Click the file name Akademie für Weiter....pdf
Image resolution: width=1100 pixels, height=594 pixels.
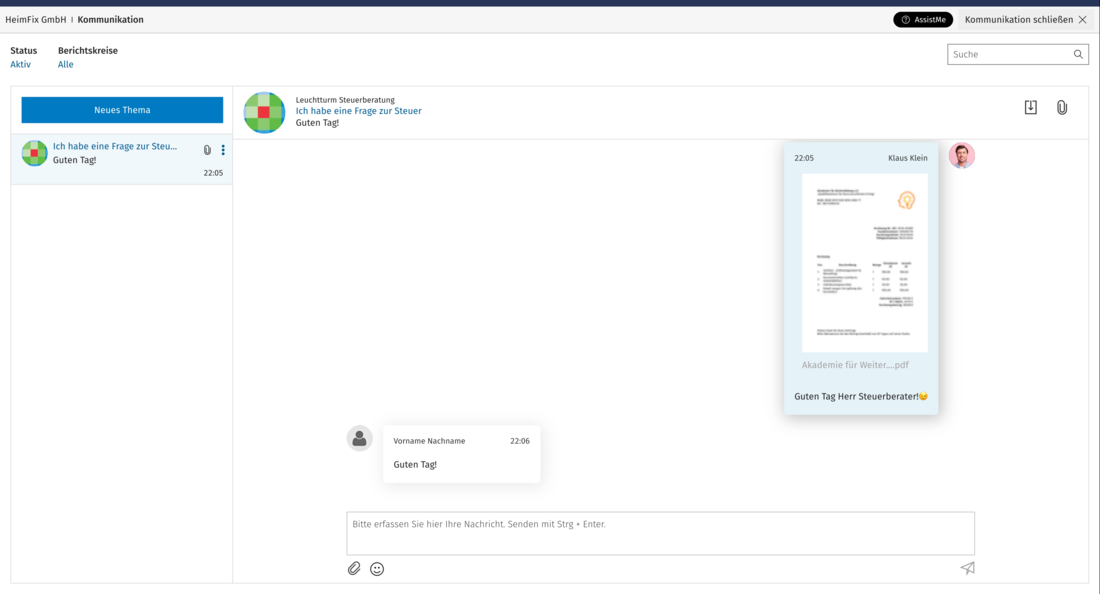pyautogui.click(x=855, y=365)
